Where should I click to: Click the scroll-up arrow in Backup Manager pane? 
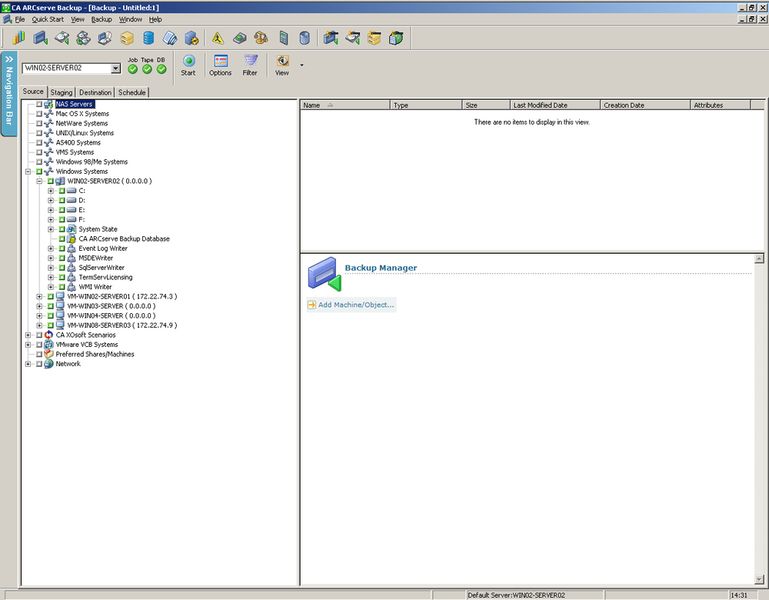(x=759, y=259)
